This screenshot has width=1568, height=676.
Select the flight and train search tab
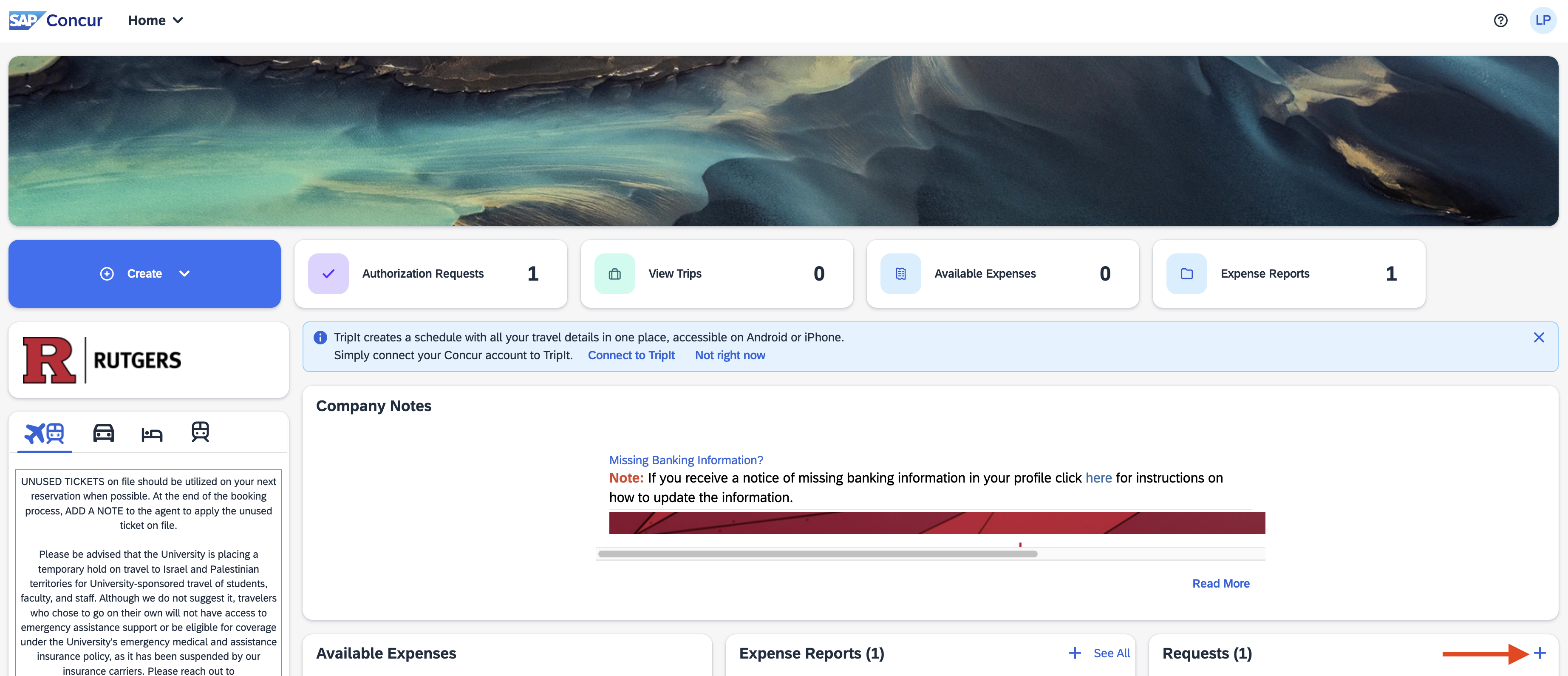(45, 433)
